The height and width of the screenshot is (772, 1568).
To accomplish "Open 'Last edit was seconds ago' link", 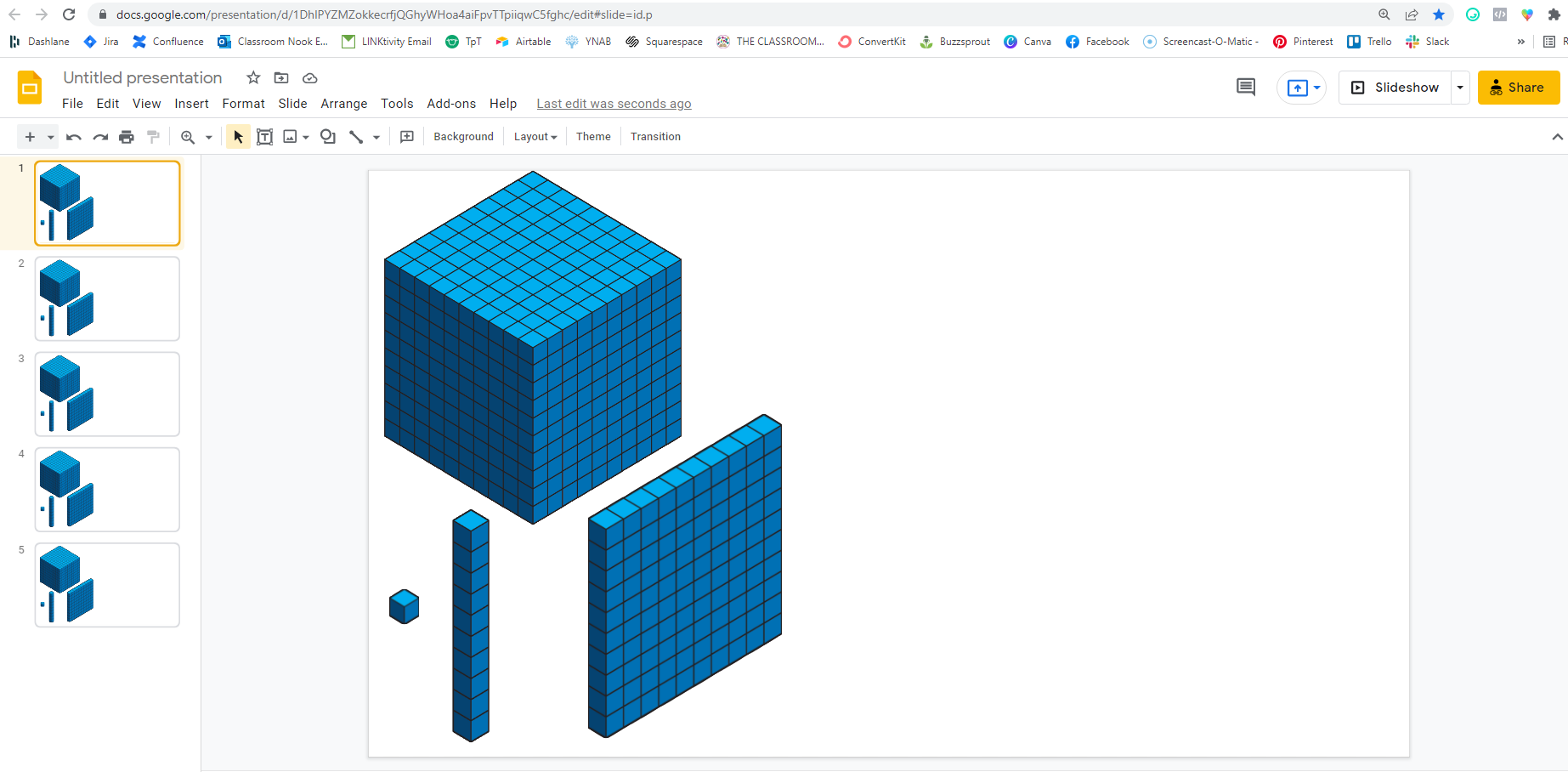I will click(614, 104).
